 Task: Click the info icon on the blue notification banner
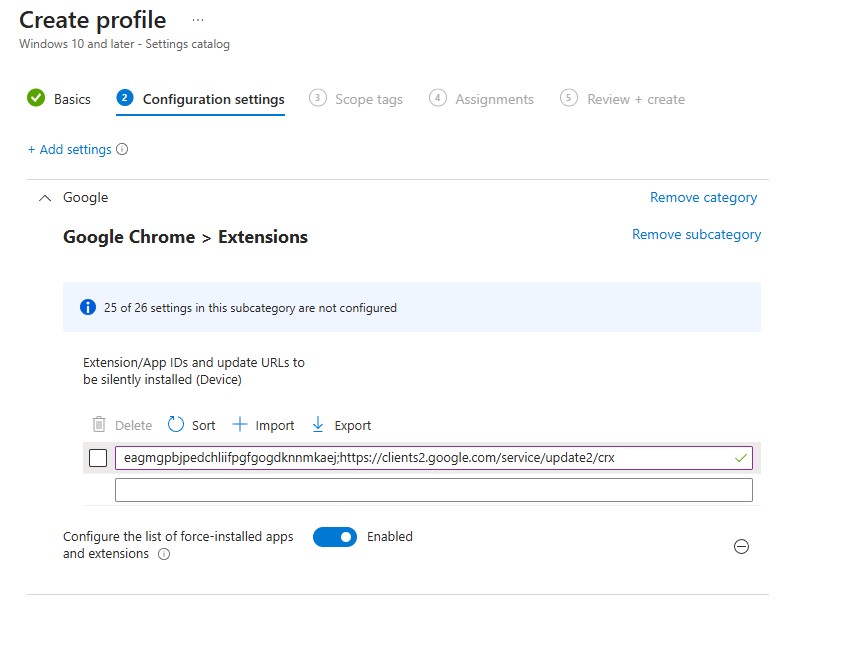[89, 308]
